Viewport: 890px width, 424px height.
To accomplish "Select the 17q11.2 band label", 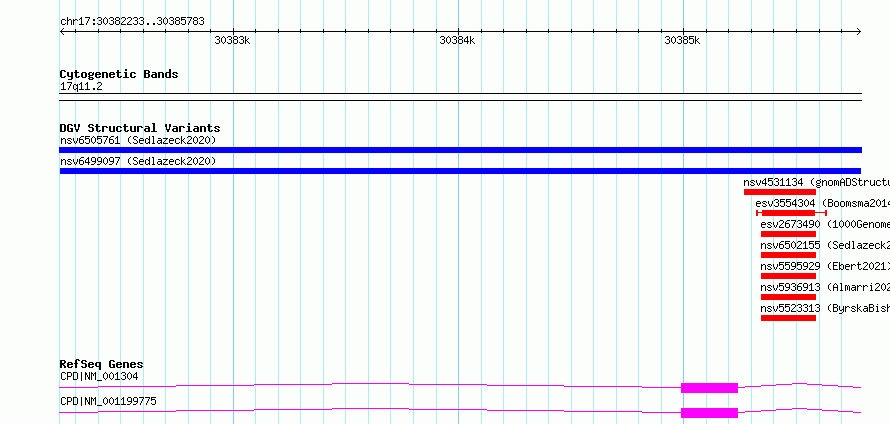I will (81, 87).
